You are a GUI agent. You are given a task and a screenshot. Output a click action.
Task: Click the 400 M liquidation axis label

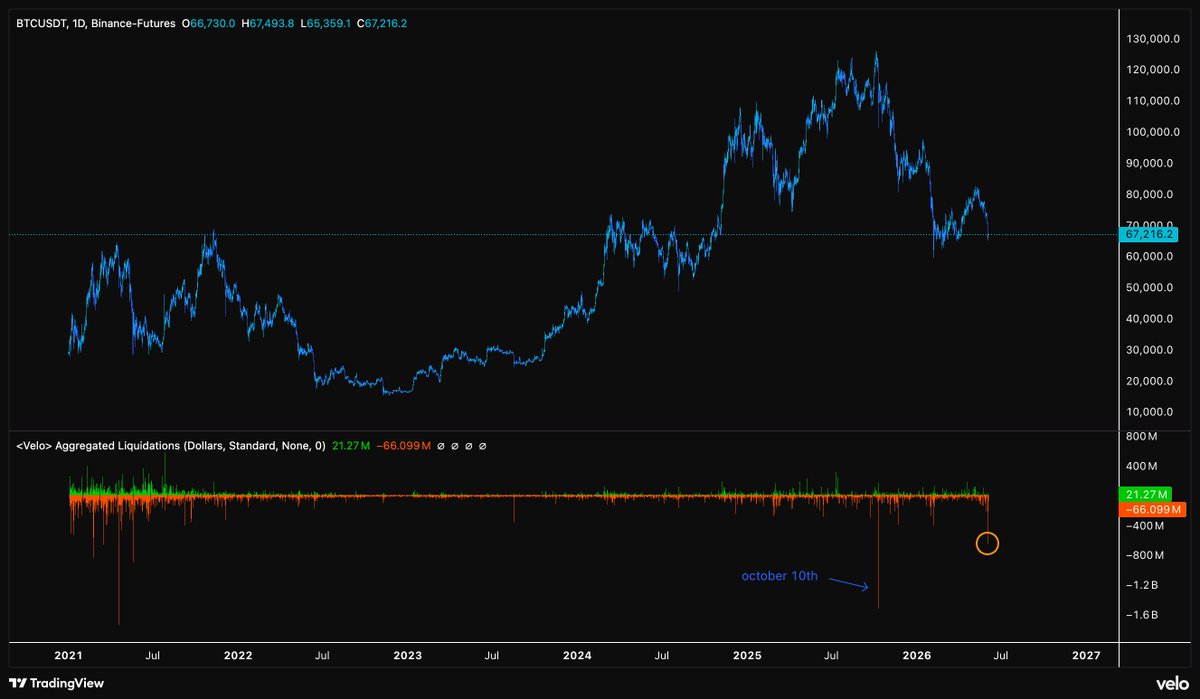[1140, 466]
